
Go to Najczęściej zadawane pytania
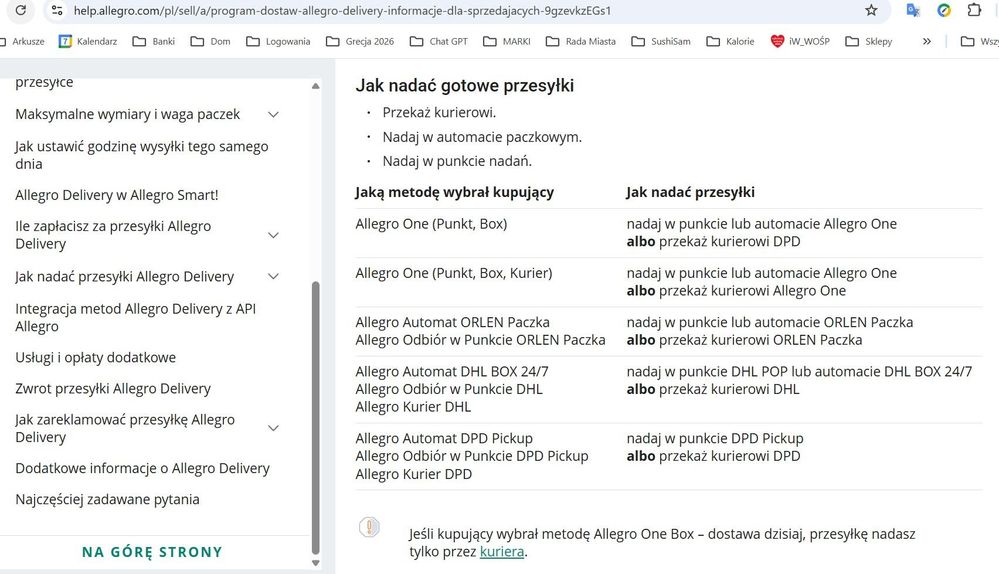pyautogui.click(x=107, y=500)
